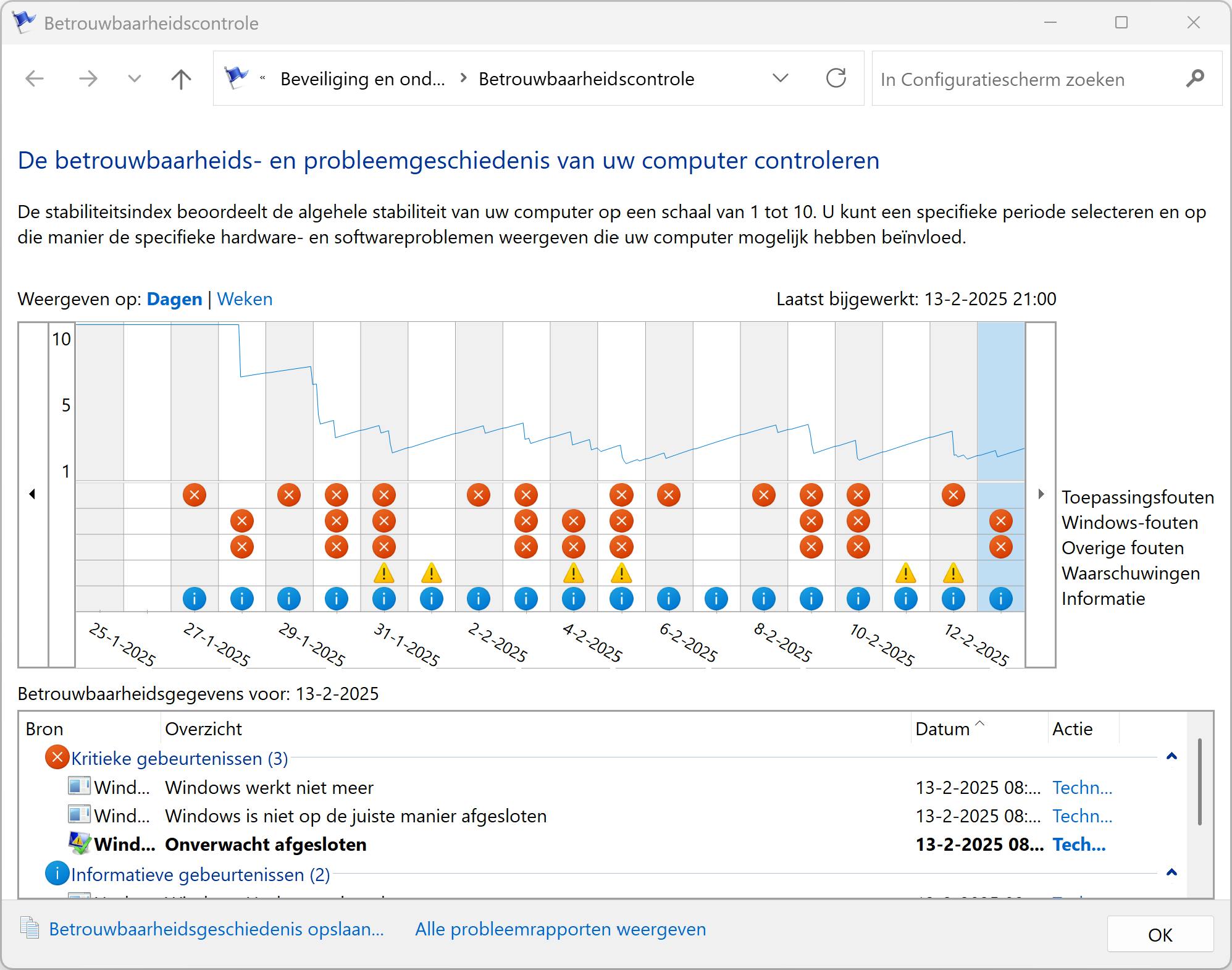The image size is (1232, 970).
Task: Navigate up one level with the up arrow
Action: [x=181, y=79]
